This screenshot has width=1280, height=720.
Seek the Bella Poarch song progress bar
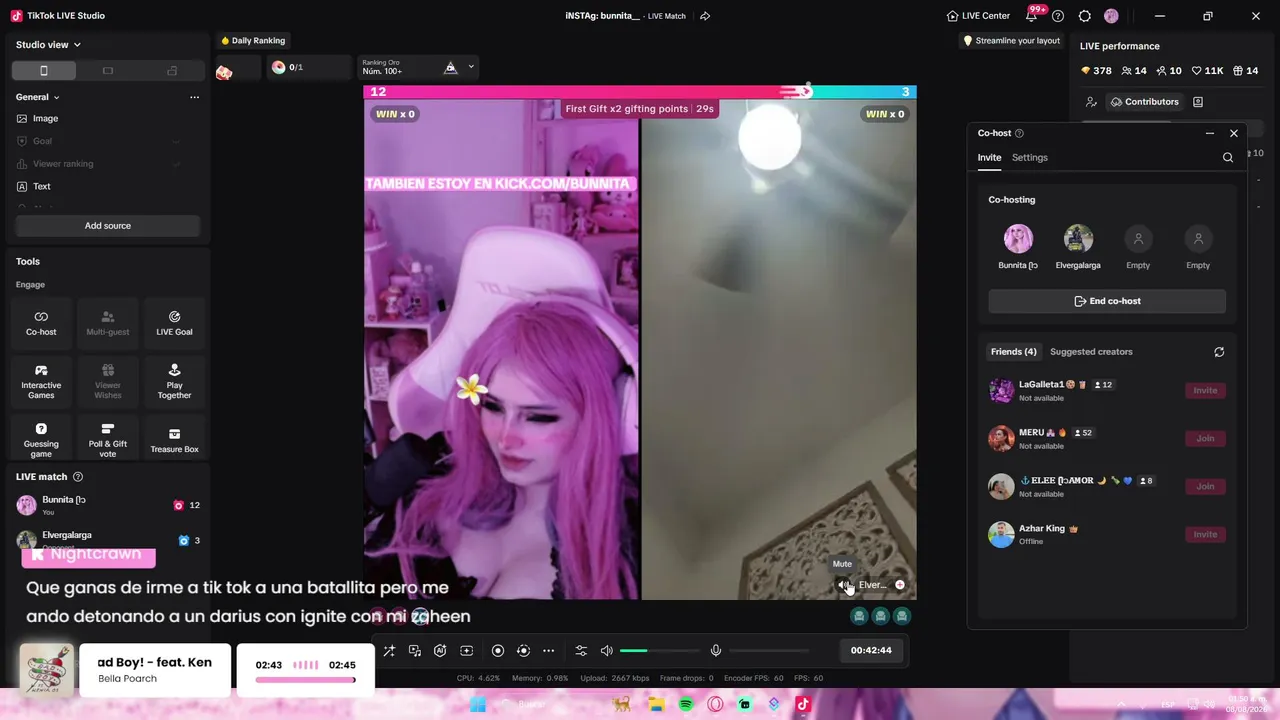click(305, 680)
